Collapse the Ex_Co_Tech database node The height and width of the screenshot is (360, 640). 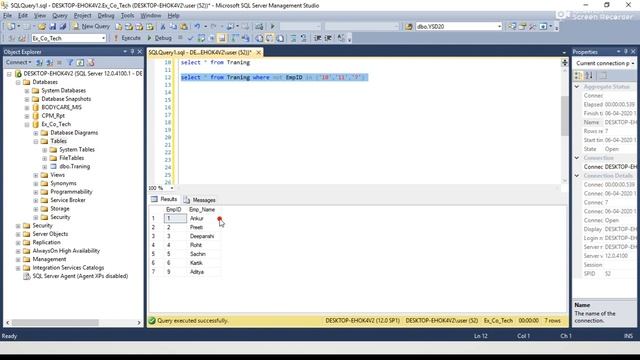[x=27, y=124]
